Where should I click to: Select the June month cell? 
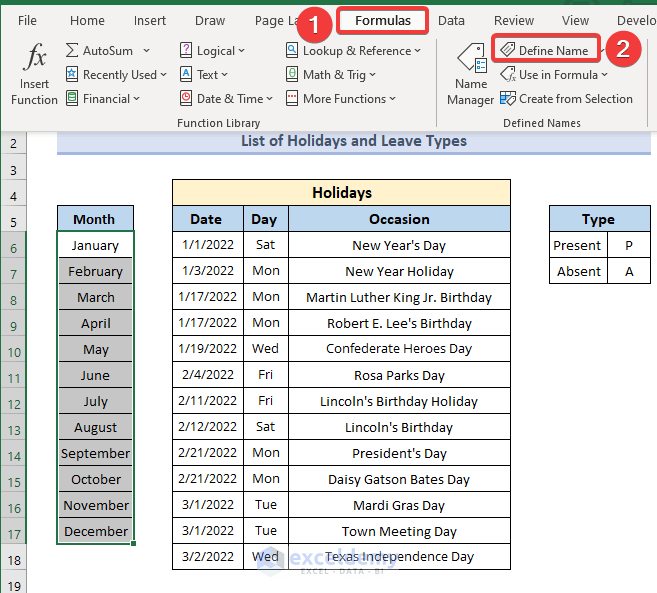pyautogui.click(x=96, y=375)
